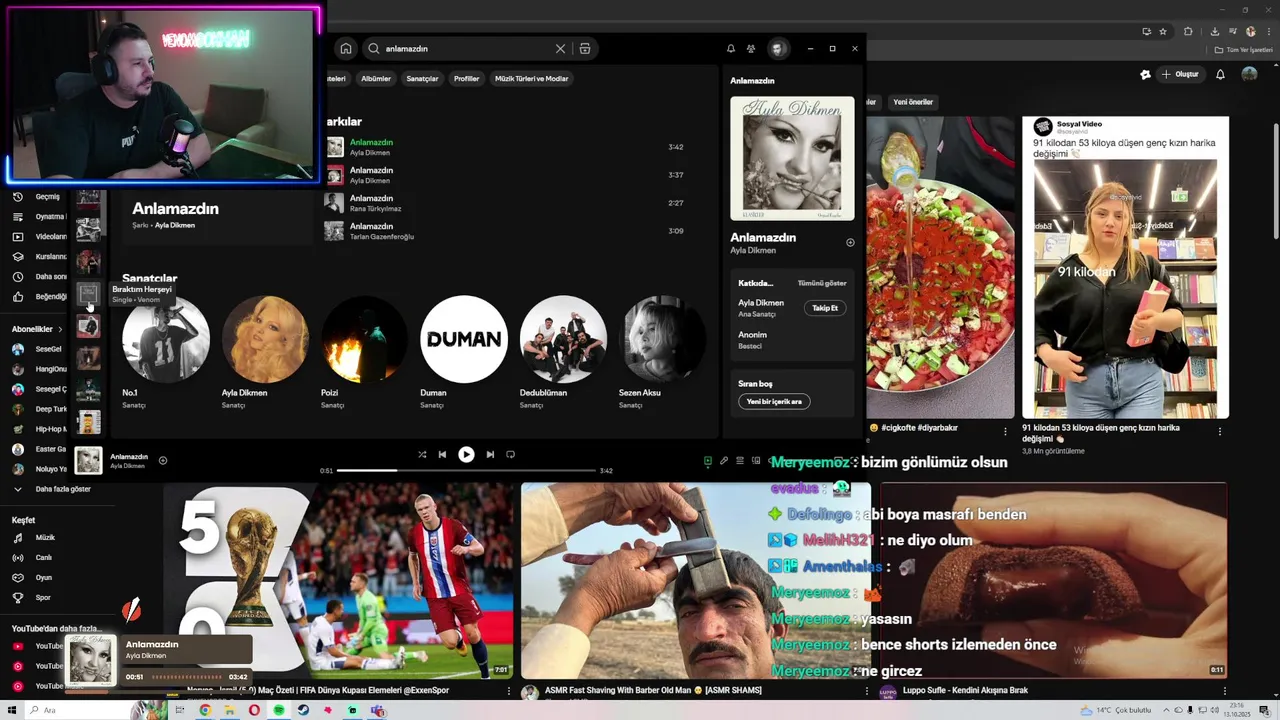Open the Sezen Aksu artist circle
The image size is (1280, 720).
point(662,339)
